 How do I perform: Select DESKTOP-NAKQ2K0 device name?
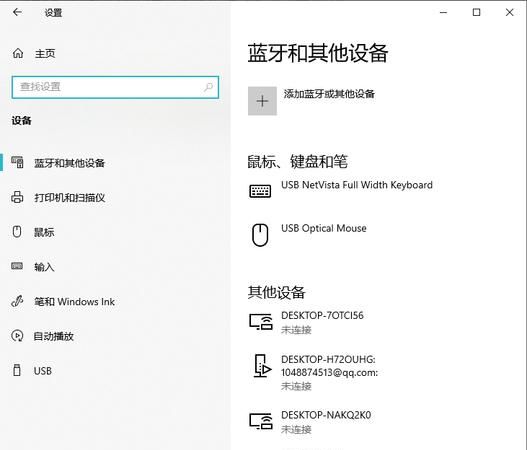326,415
